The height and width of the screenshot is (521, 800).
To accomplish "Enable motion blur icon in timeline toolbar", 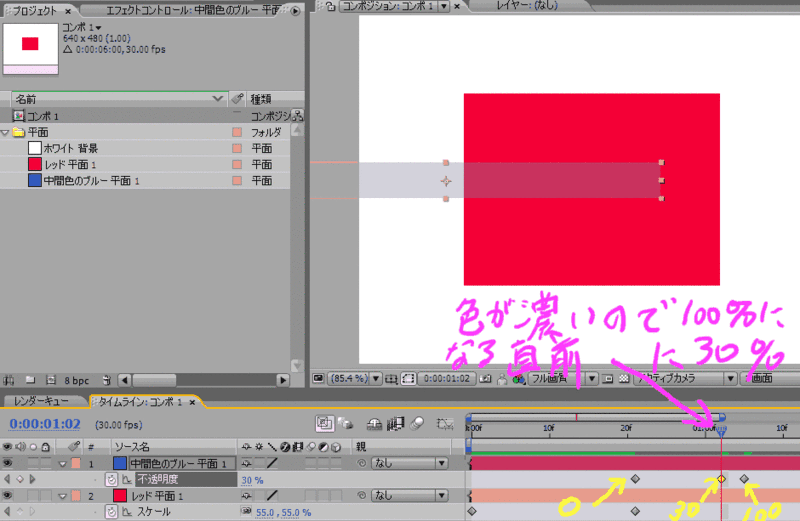I will (x=417, y=424).
